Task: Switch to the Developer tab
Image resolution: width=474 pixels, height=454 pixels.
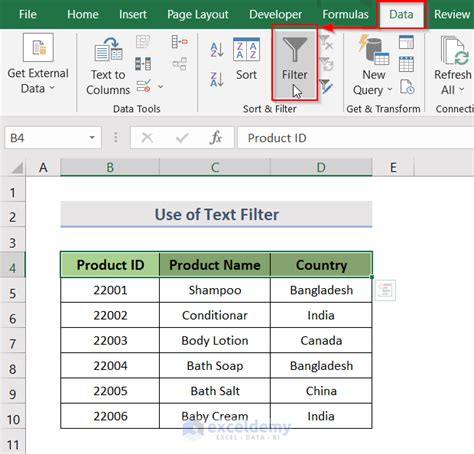Action: (275, 14)
